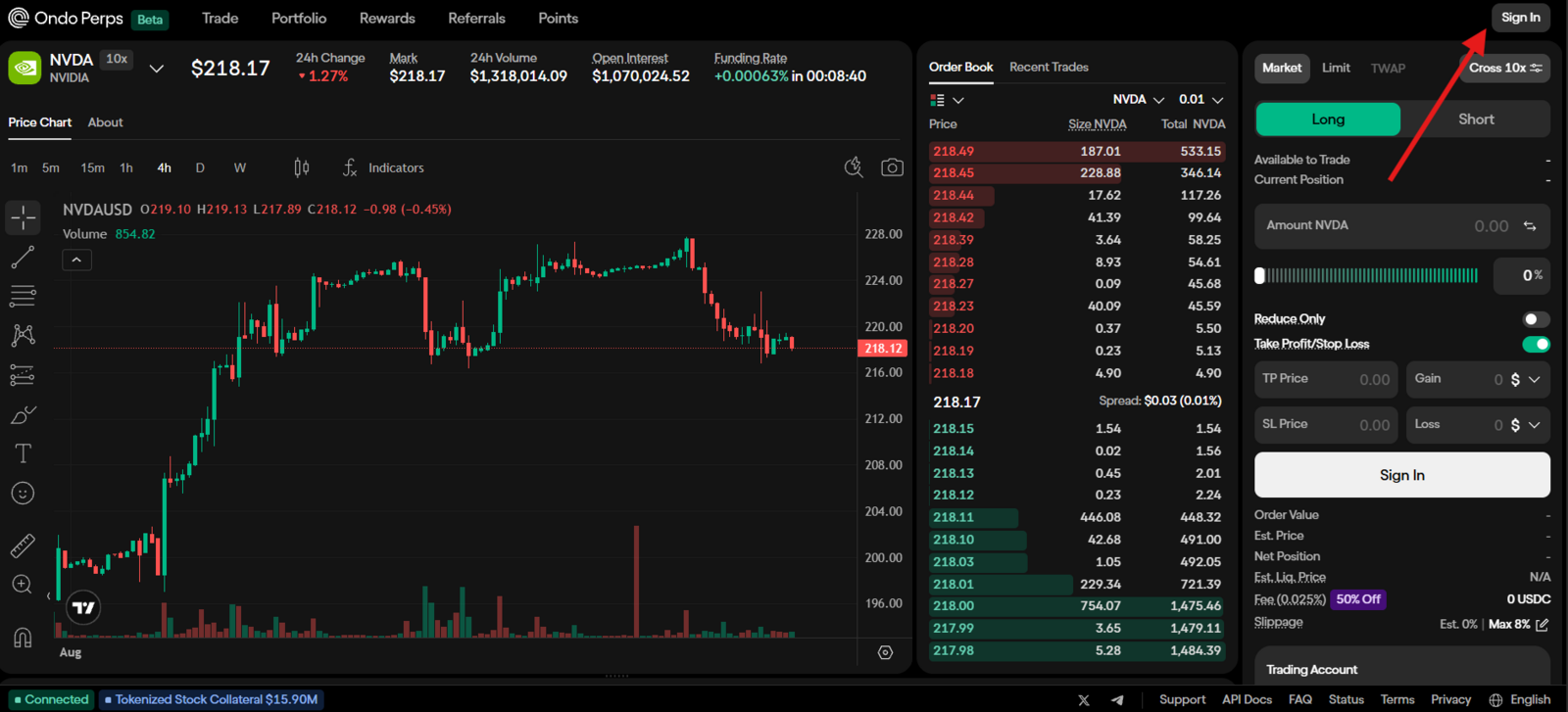Change order book layout view icon
Image resolution: width=1568 pixels, height=712 pixels.
coord(938,100)
